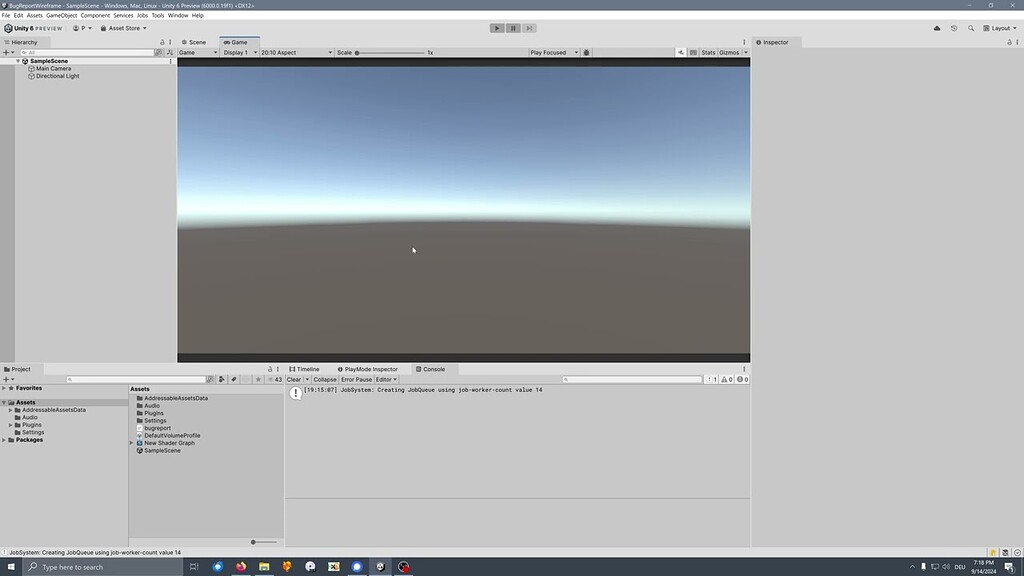Open the Layout dropdown button
The height and width of the screenshot is (576, 1024).
(x=1000, y=27)
